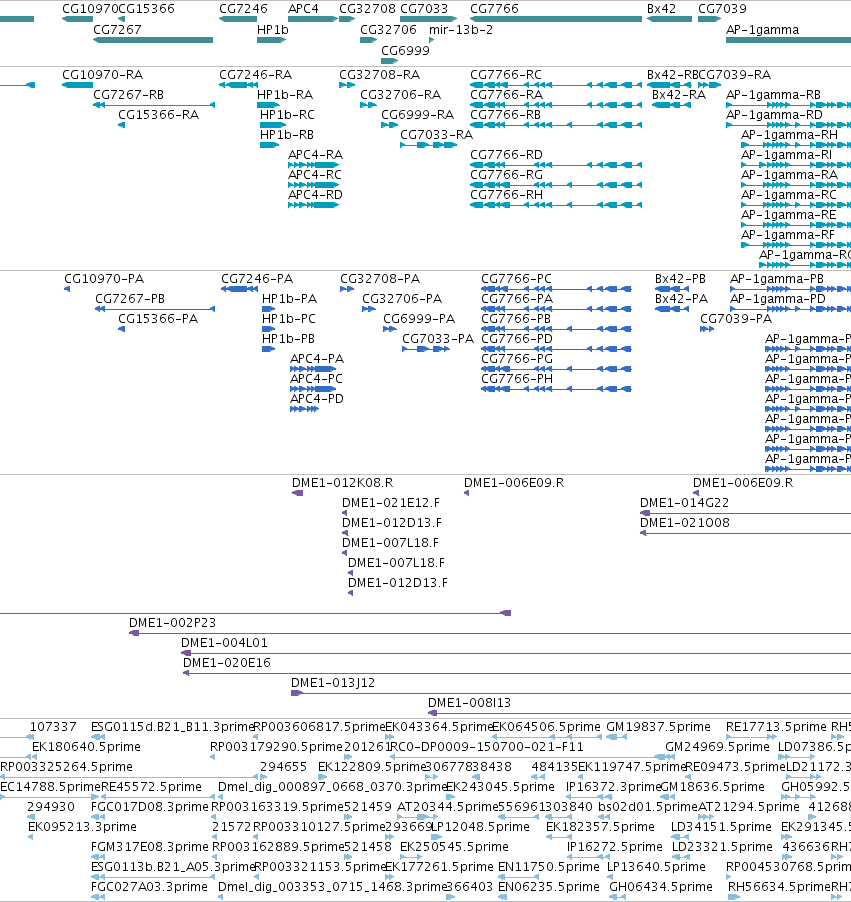Click the EK180640.5prime EST label
This screenshot has height=902, width=851.
tap(86, 747)
